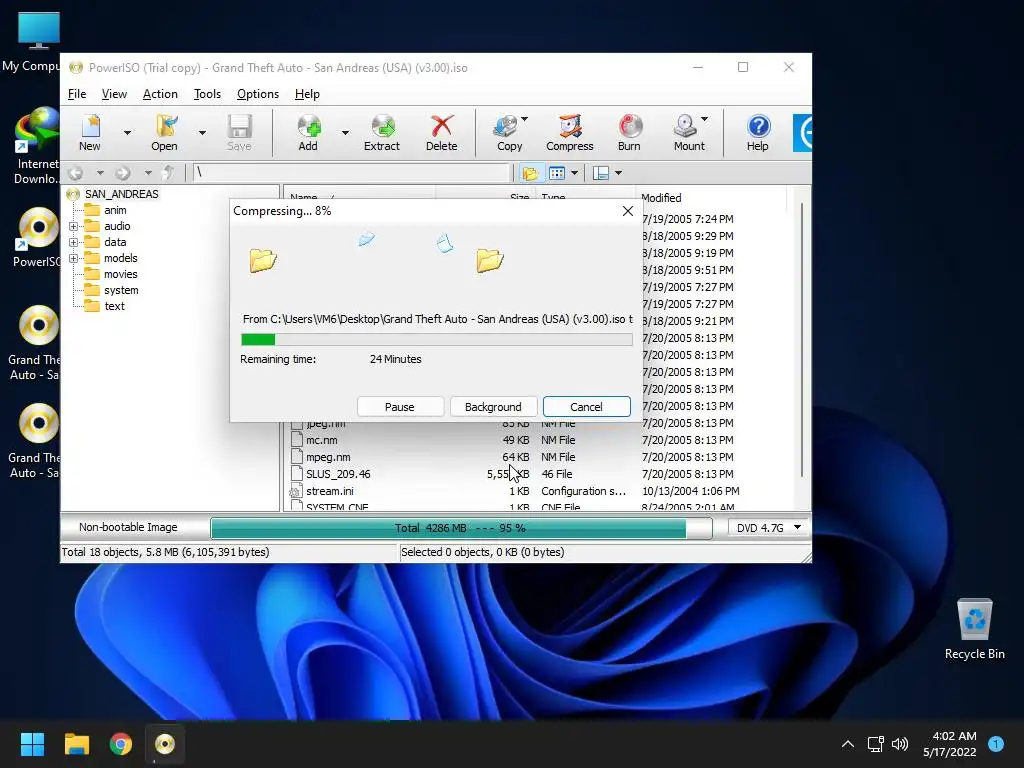Viewport: 1024px width, 768px height.
Task: Open the Copy button dropdown arrow
Action: point(524,119)
